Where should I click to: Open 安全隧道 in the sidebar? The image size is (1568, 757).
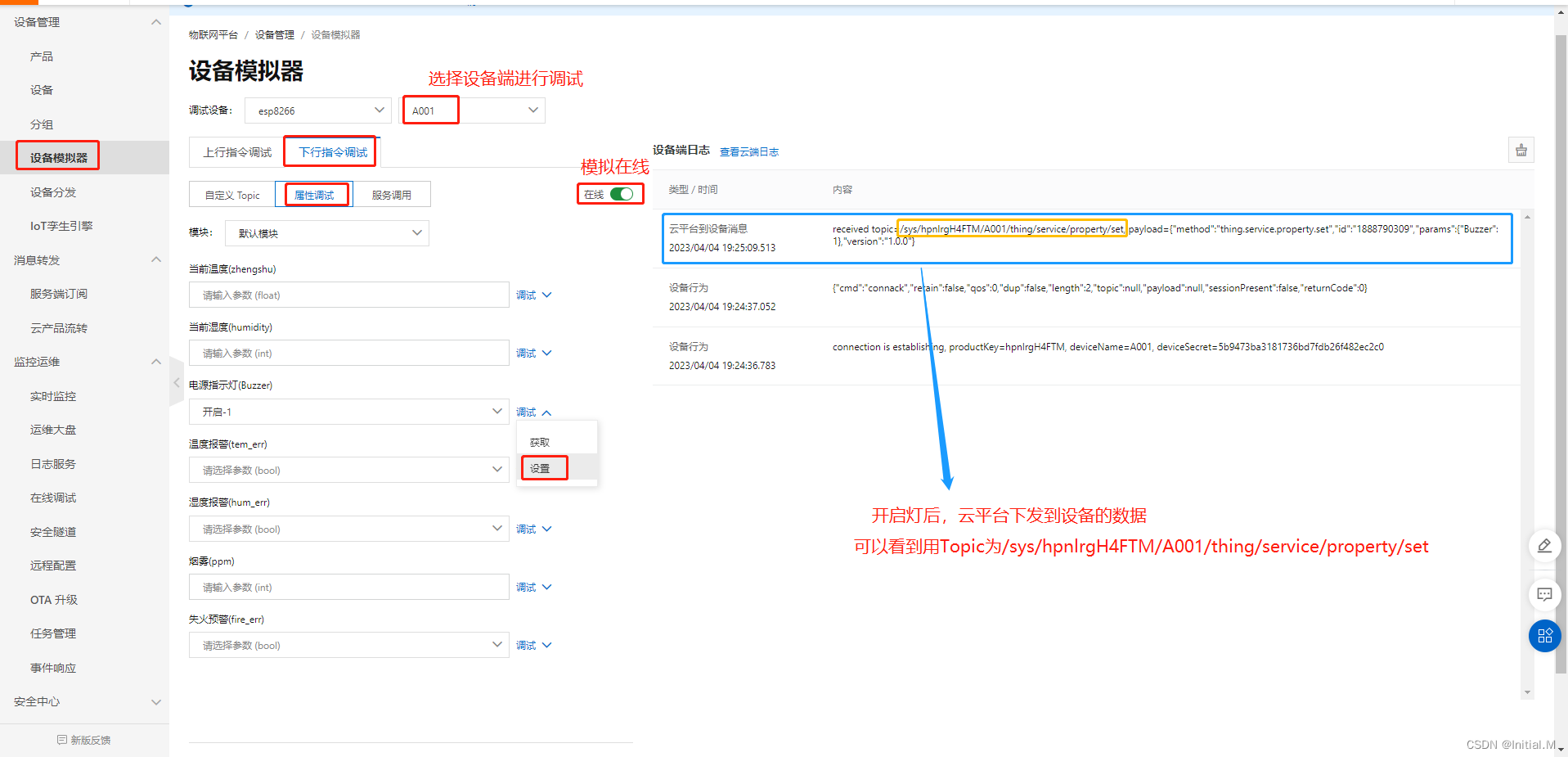coord(53,532)
